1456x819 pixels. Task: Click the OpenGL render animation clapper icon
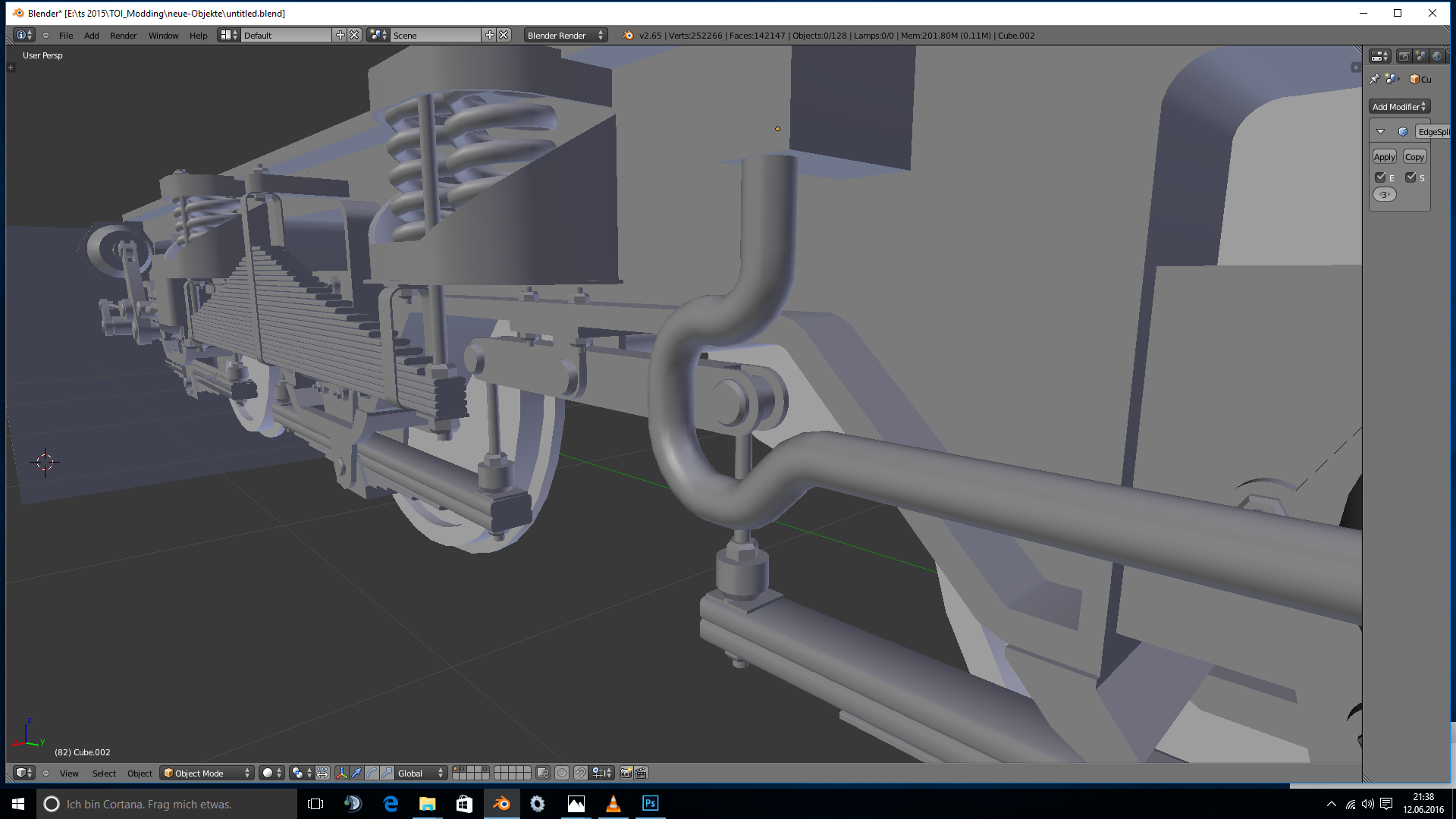642,773
